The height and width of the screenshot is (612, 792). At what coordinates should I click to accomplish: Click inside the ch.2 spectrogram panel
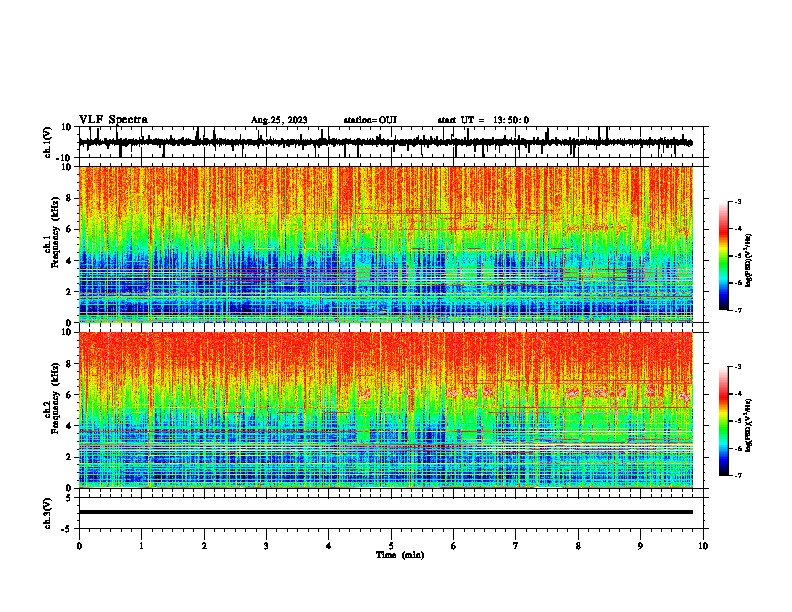(x=385, y=410)
